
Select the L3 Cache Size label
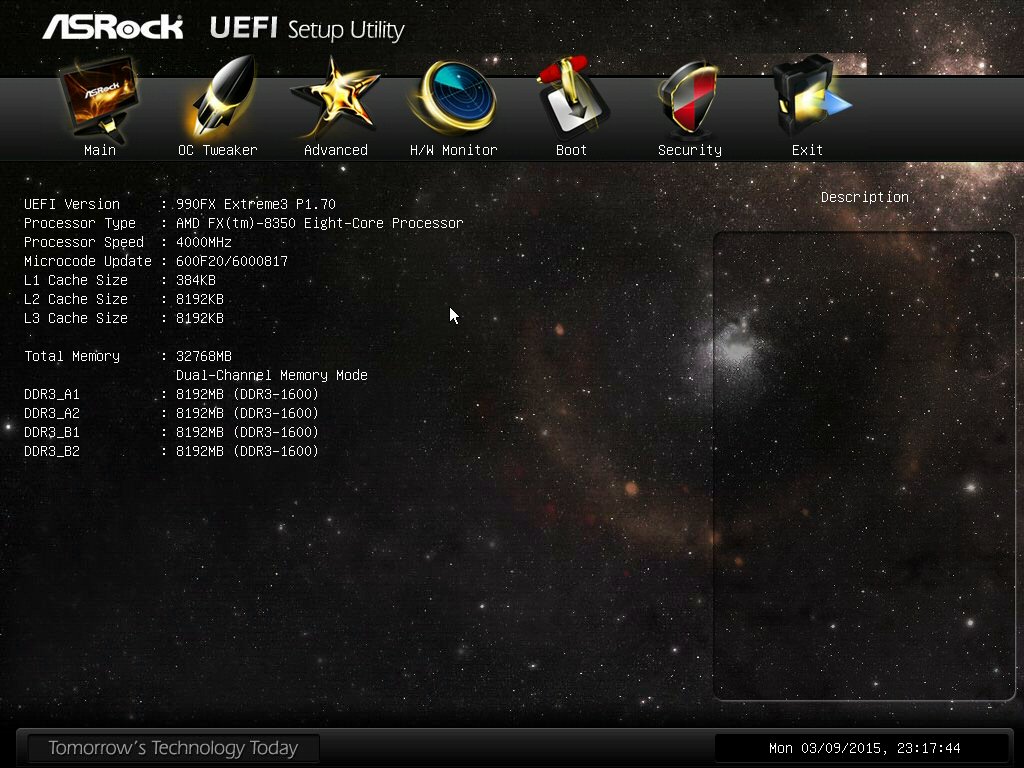coord(76,318)
